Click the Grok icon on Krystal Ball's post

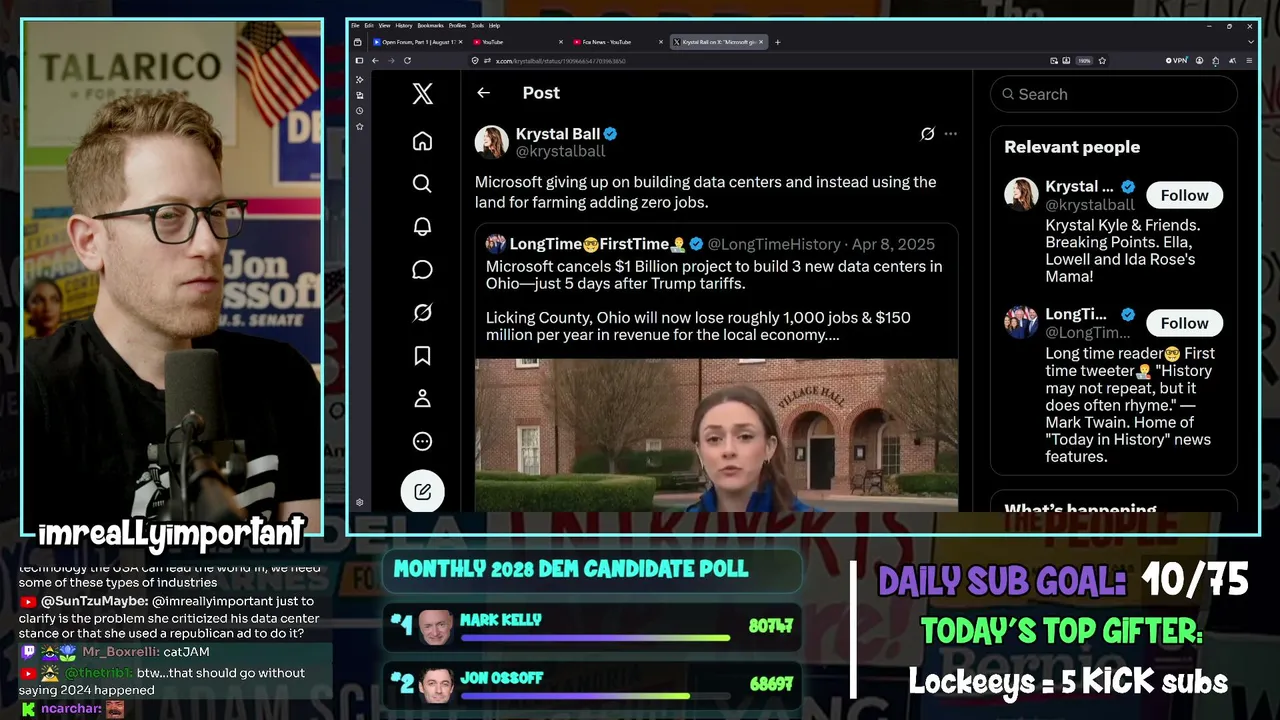click(927, 134)
